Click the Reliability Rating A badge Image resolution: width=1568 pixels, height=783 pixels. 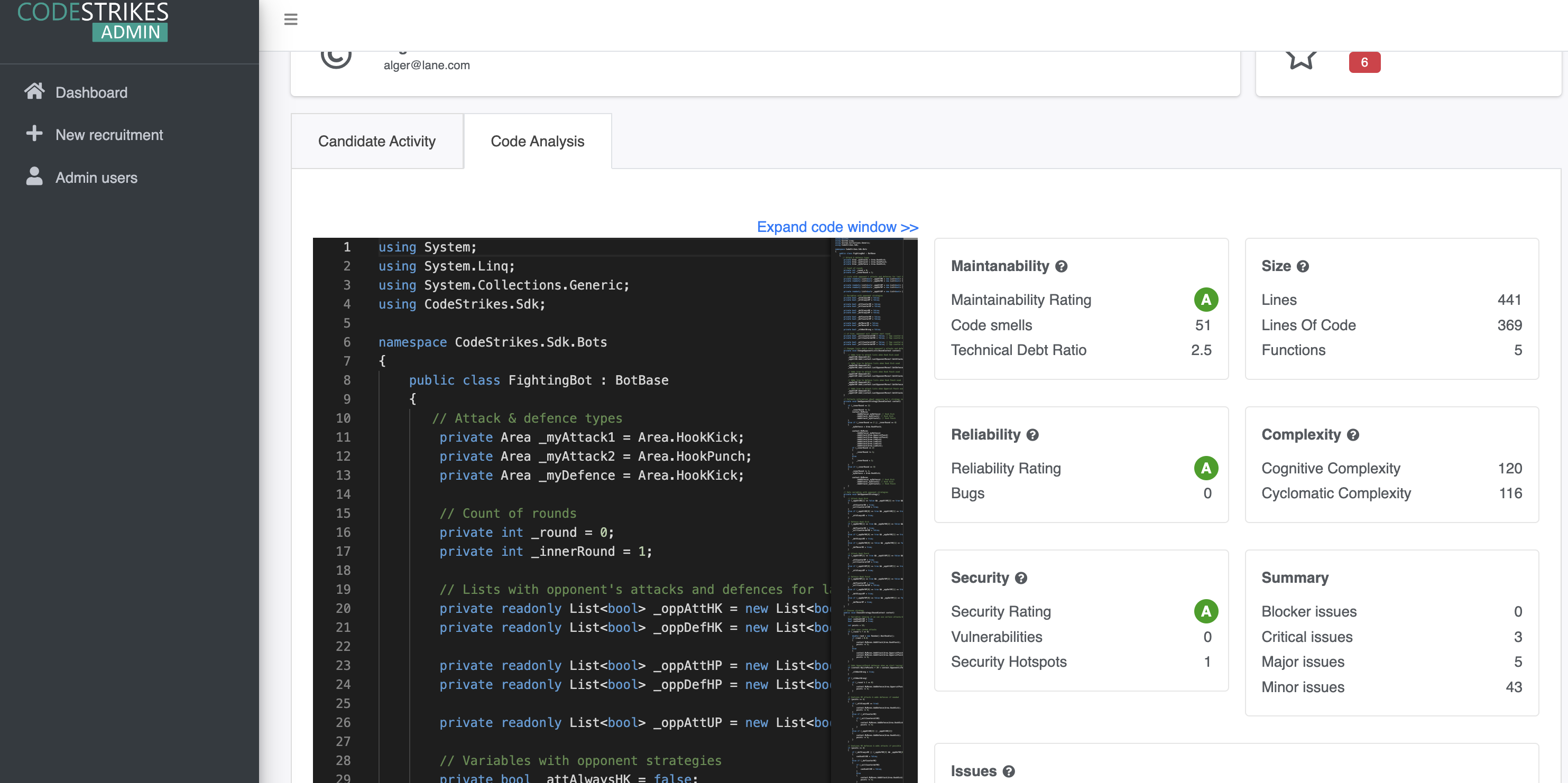click(1206, 468)
